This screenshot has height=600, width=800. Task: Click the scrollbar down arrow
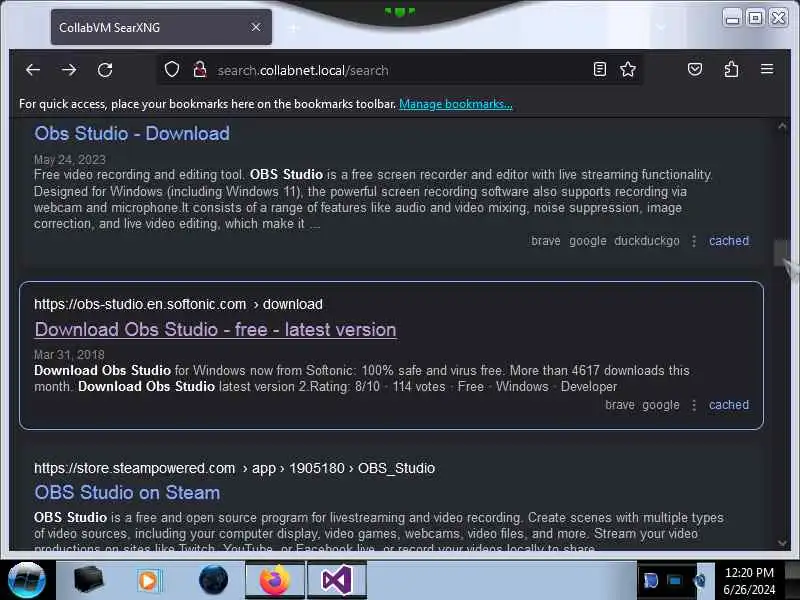[782, 543]
